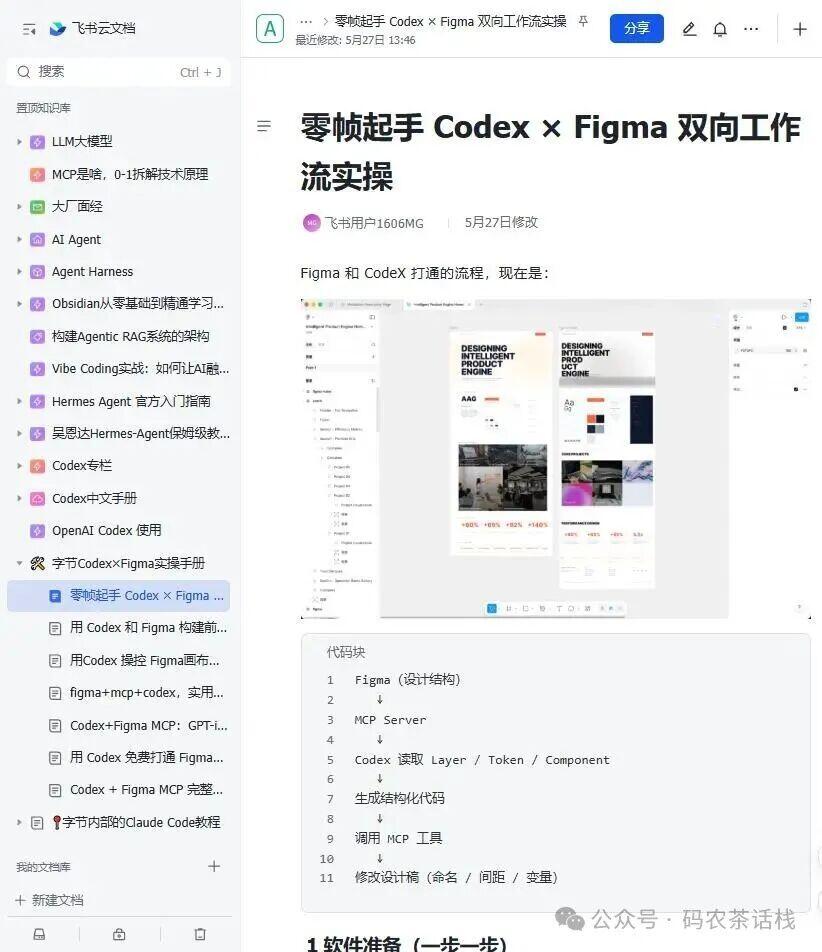The image size is (822, 952).
Task: Add to 我的文档库 with plus icon
Action: [x=214, y=866]
